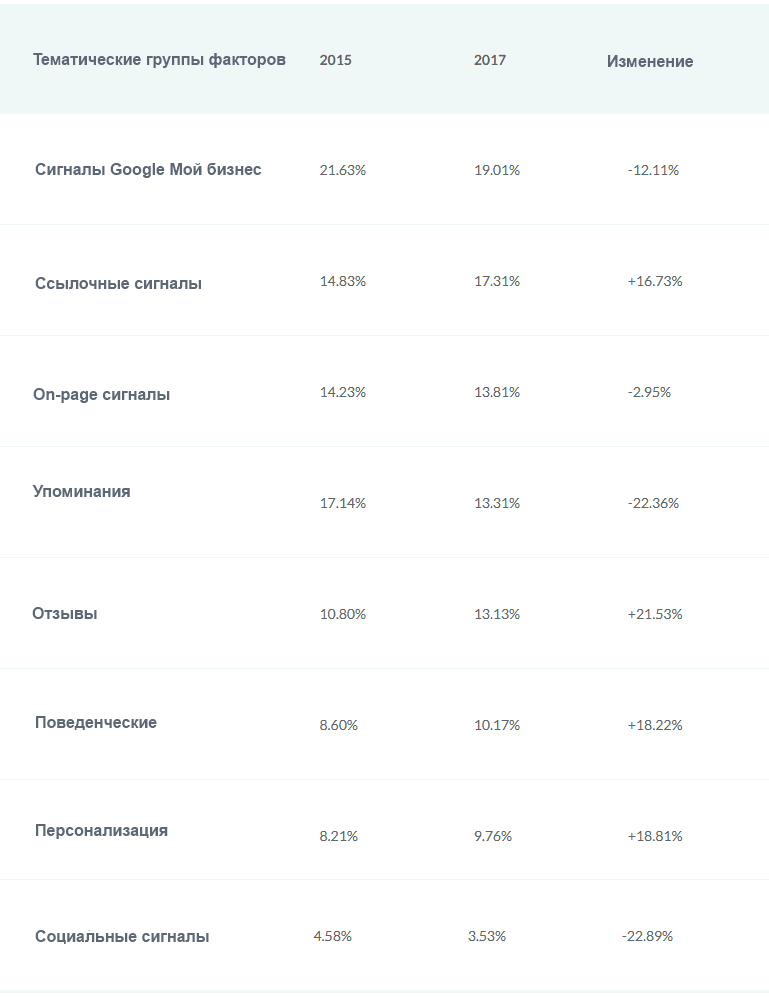Click the 2015 column header
Screen dimensions: 769x997
coord(335,60)
